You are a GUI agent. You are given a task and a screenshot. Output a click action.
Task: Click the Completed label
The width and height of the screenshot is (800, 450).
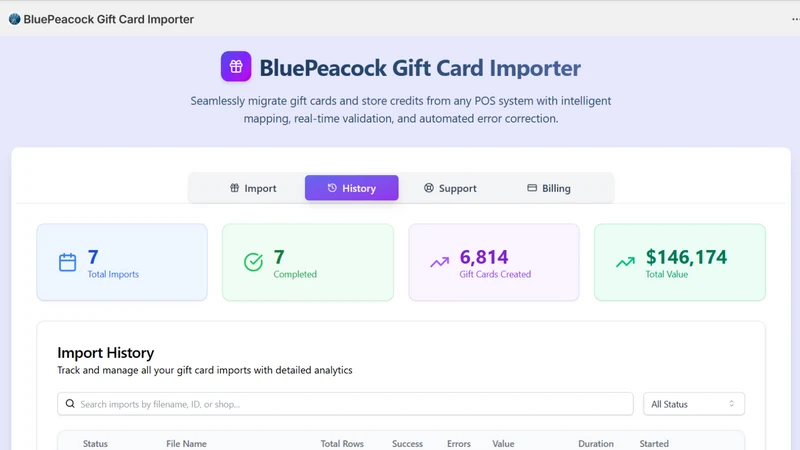tap(295, 274)
